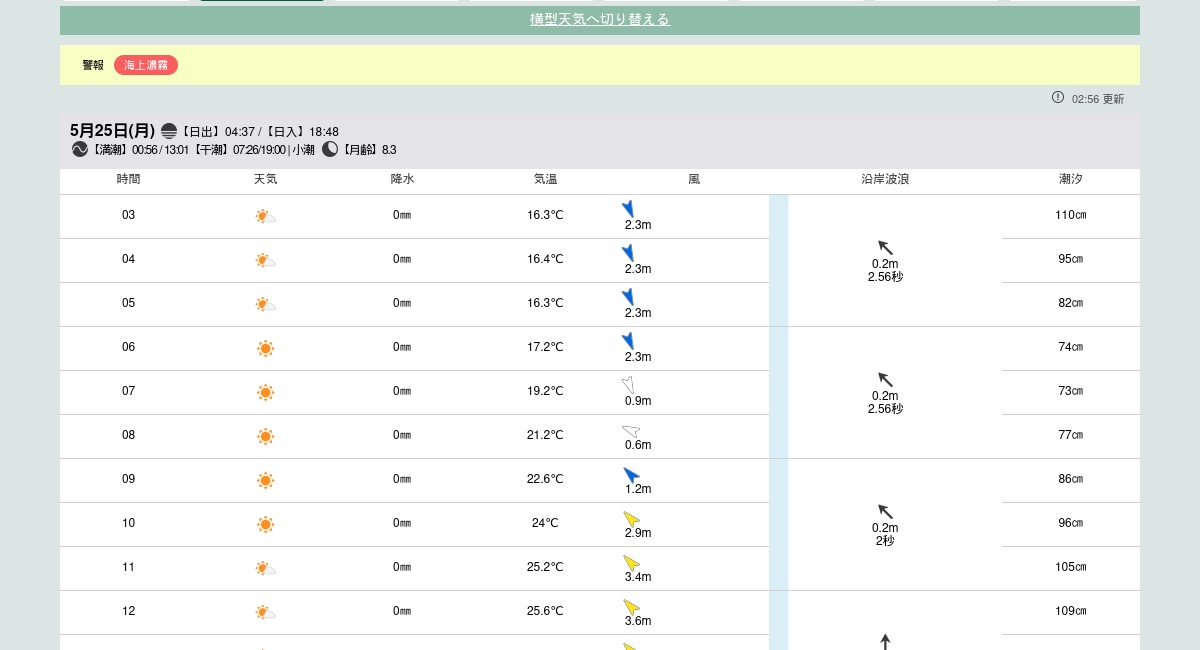This screenshot has height=650, width=1200.
Task: Click the 潮汐 column header
Action: [1071, 179]
